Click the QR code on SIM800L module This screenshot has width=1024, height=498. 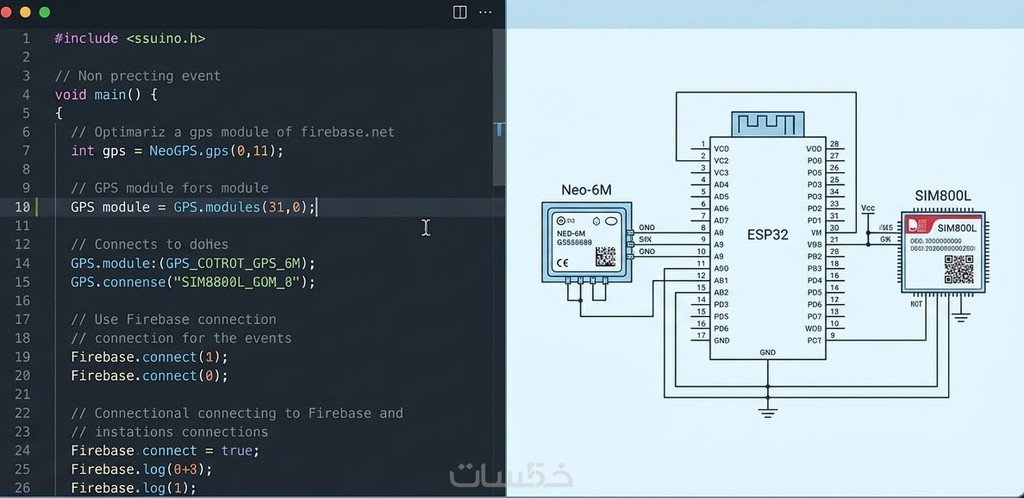pos(958,268)
